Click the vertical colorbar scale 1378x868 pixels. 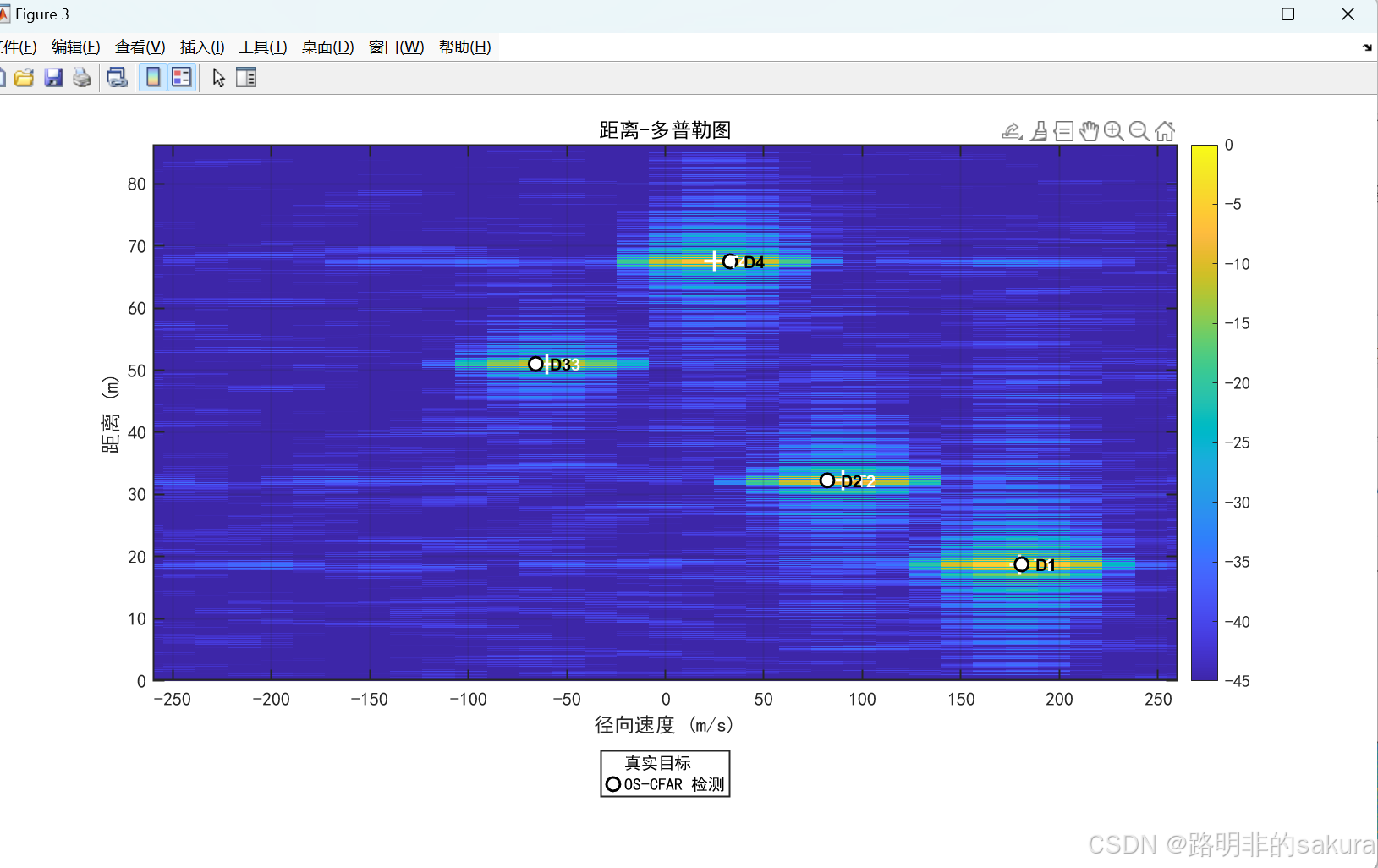tap(1205, 413)
